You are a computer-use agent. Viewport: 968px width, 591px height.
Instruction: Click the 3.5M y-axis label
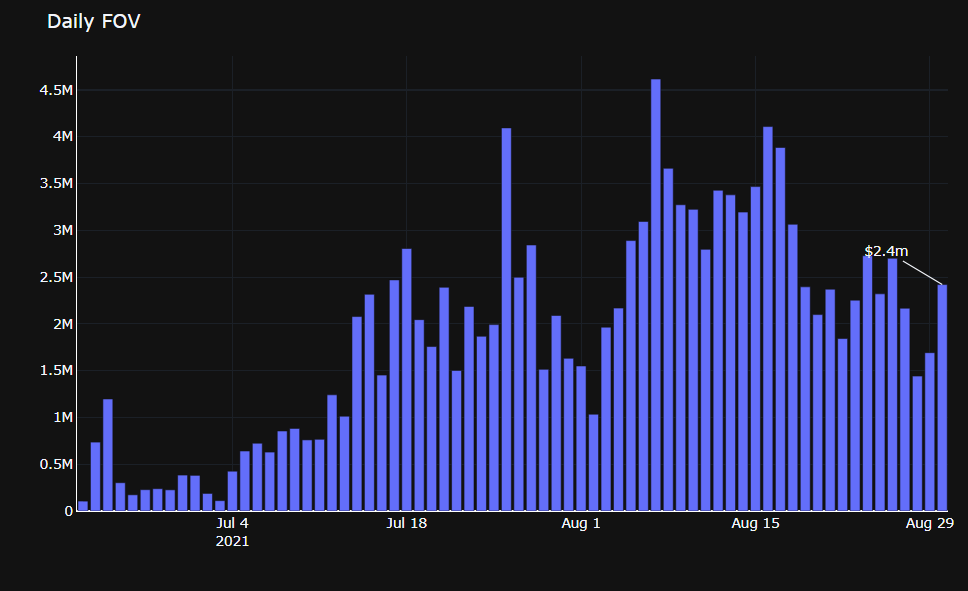56,183
